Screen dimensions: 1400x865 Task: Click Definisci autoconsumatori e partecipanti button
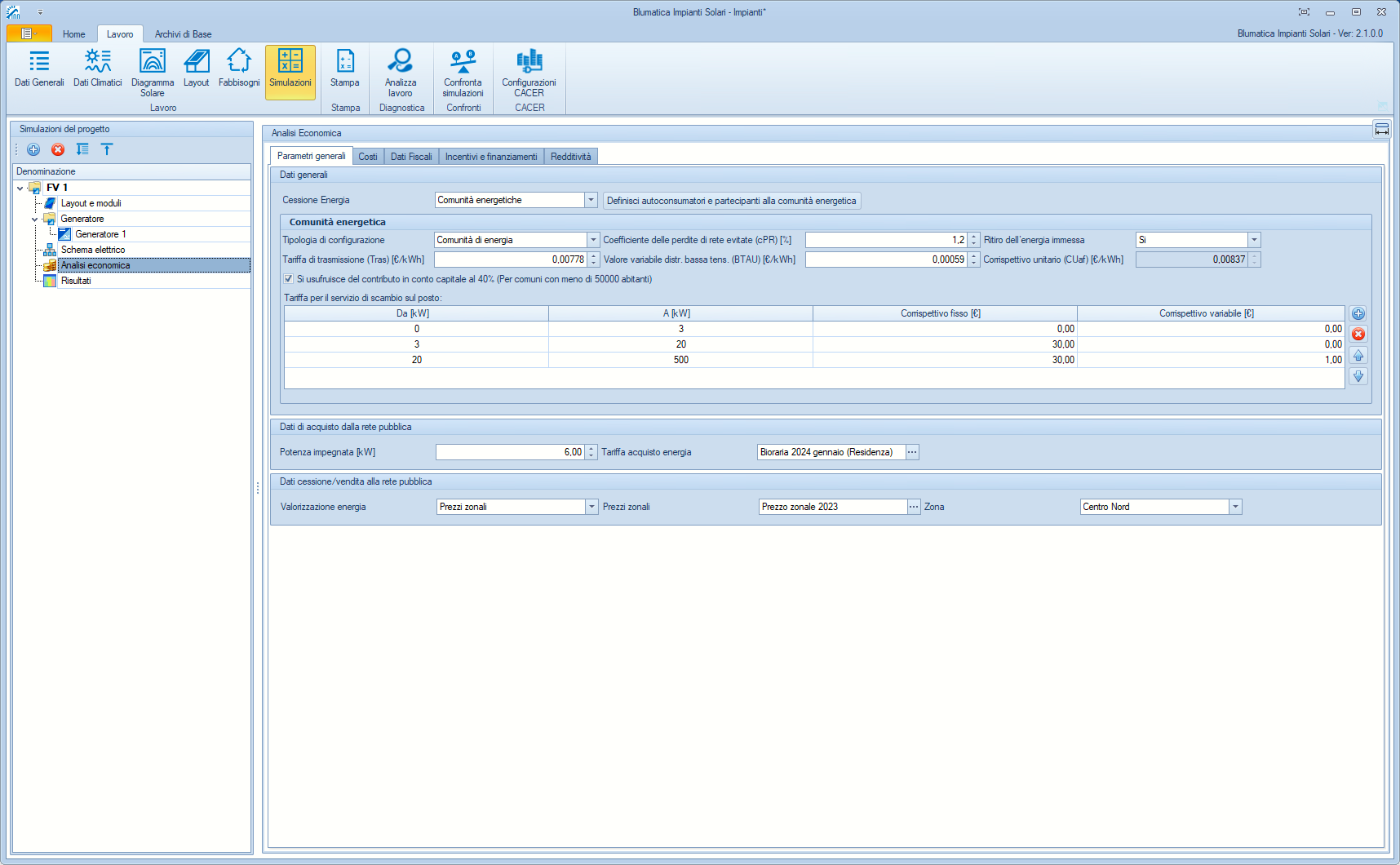pyautogui.click(x=731, y=201)
